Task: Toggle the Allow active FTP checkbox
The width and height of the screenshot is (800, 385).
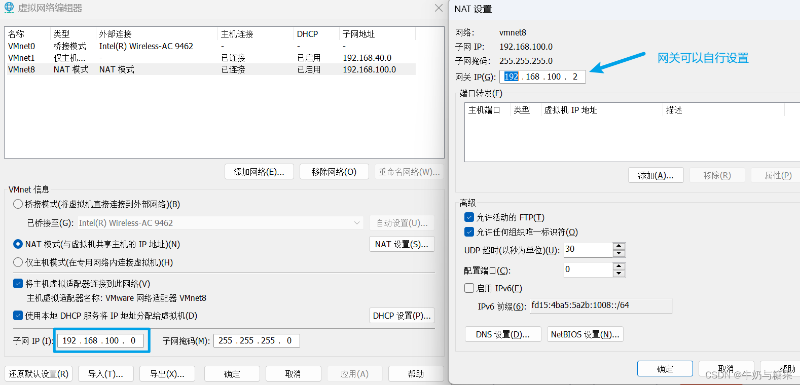Action: (x=469, y=217)
